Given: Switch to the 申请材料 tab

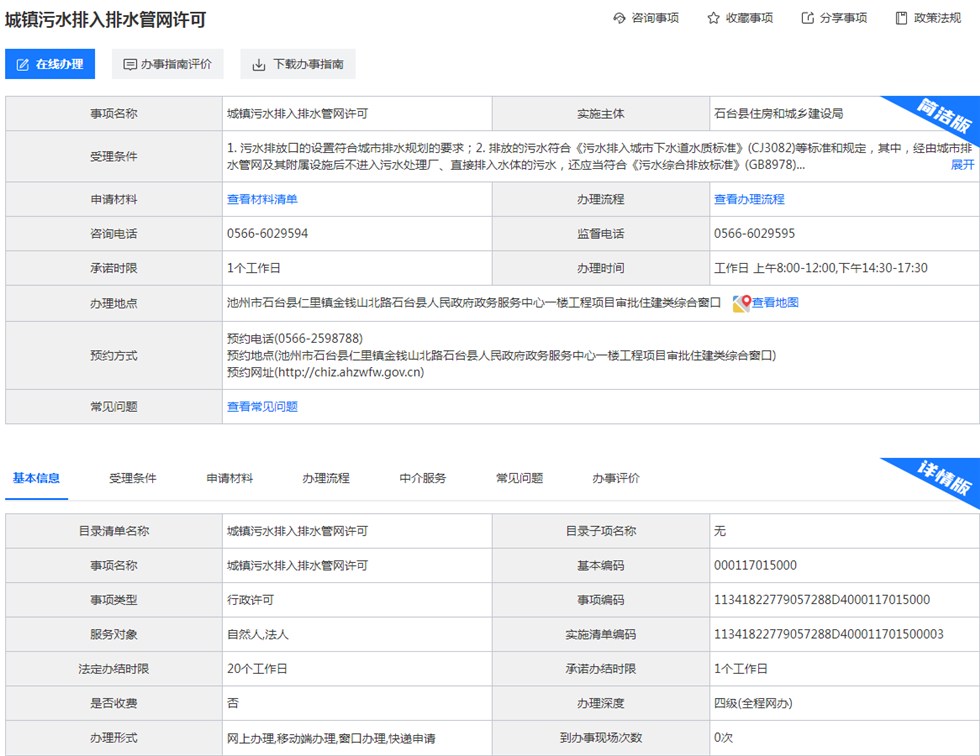Looking at the screenshot, I should tap(229, 478).
